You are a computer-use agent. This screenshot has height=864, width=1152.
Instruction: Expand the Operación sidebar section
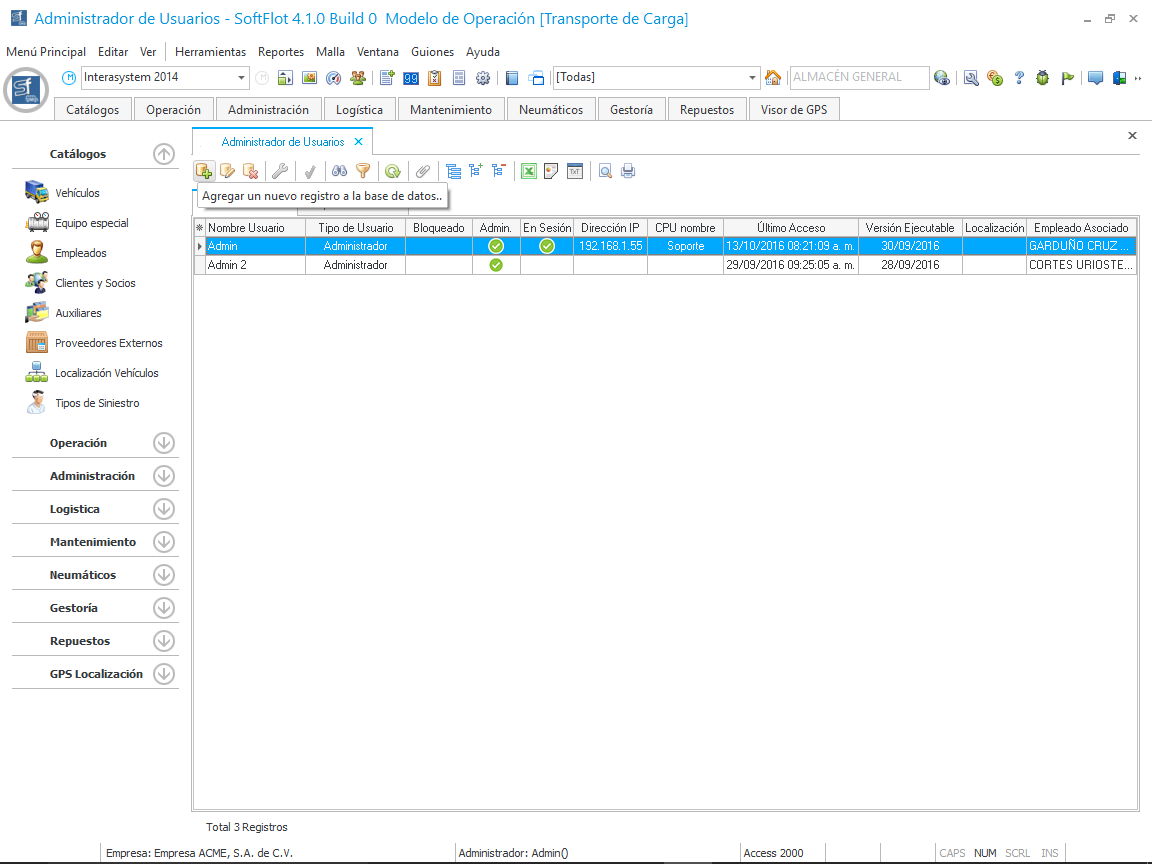[x=164, y=443]
